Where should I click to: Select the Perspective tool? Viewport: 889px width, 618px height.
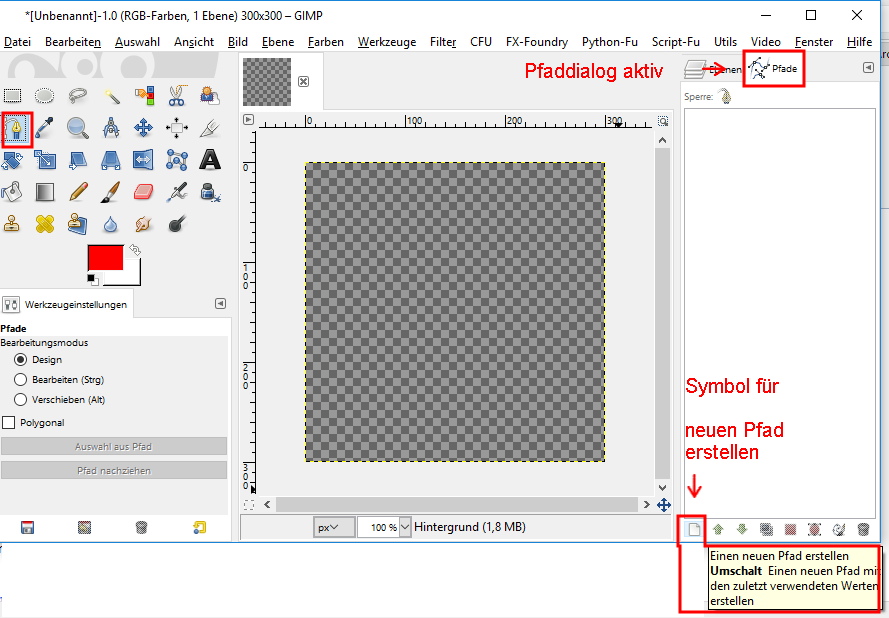111,160
